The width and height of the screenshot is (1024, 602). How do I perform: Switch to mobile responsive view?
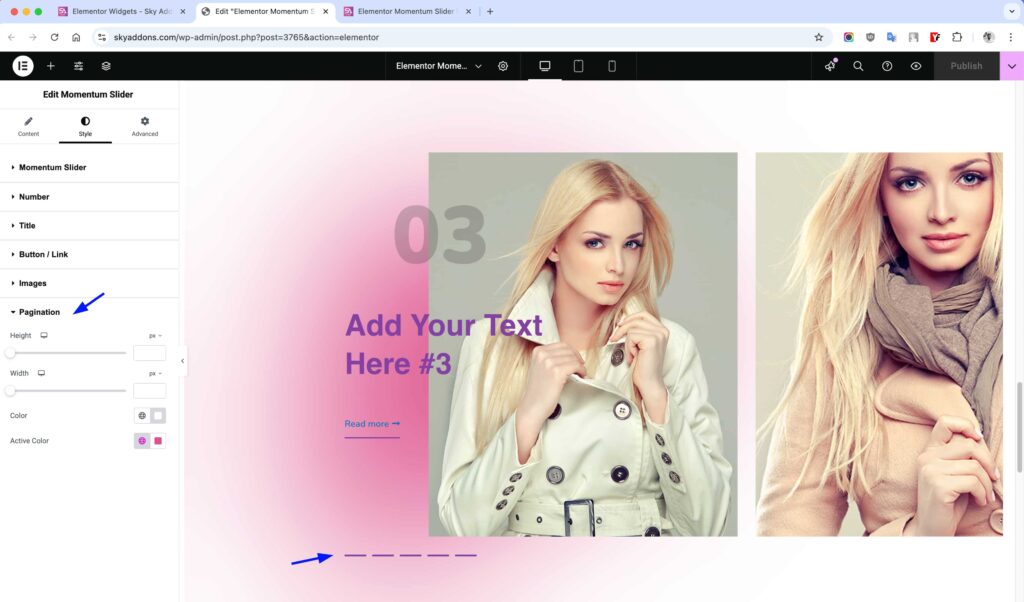click(612, 66)
